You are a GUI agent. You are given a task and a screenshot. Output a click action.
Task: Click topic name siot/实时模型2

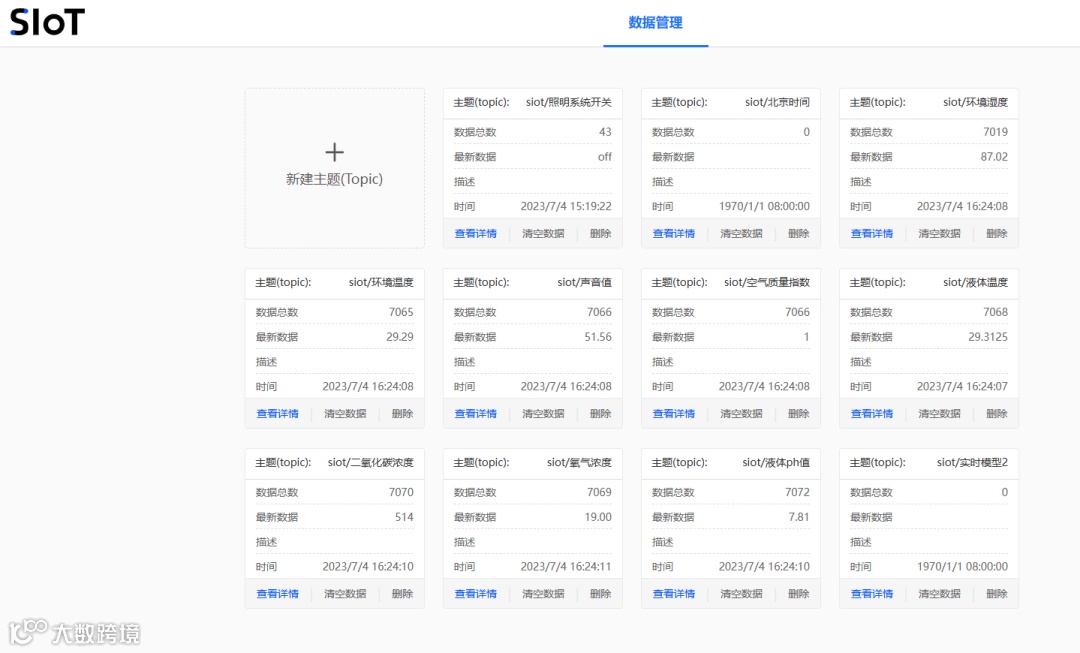click(973, 463)
